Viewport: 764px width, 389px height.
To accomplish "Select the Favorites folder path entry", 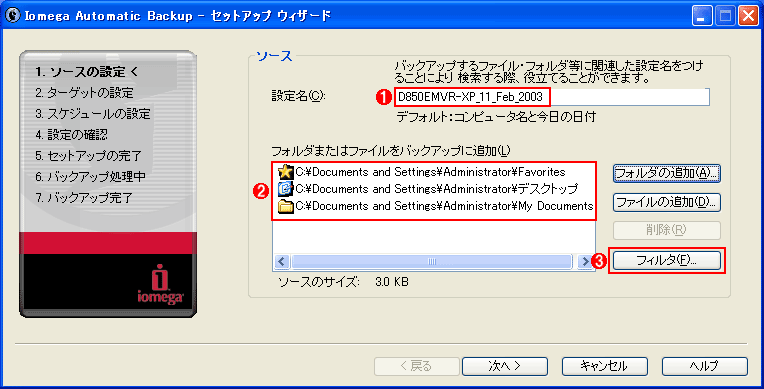I will [x=430, y=172].
